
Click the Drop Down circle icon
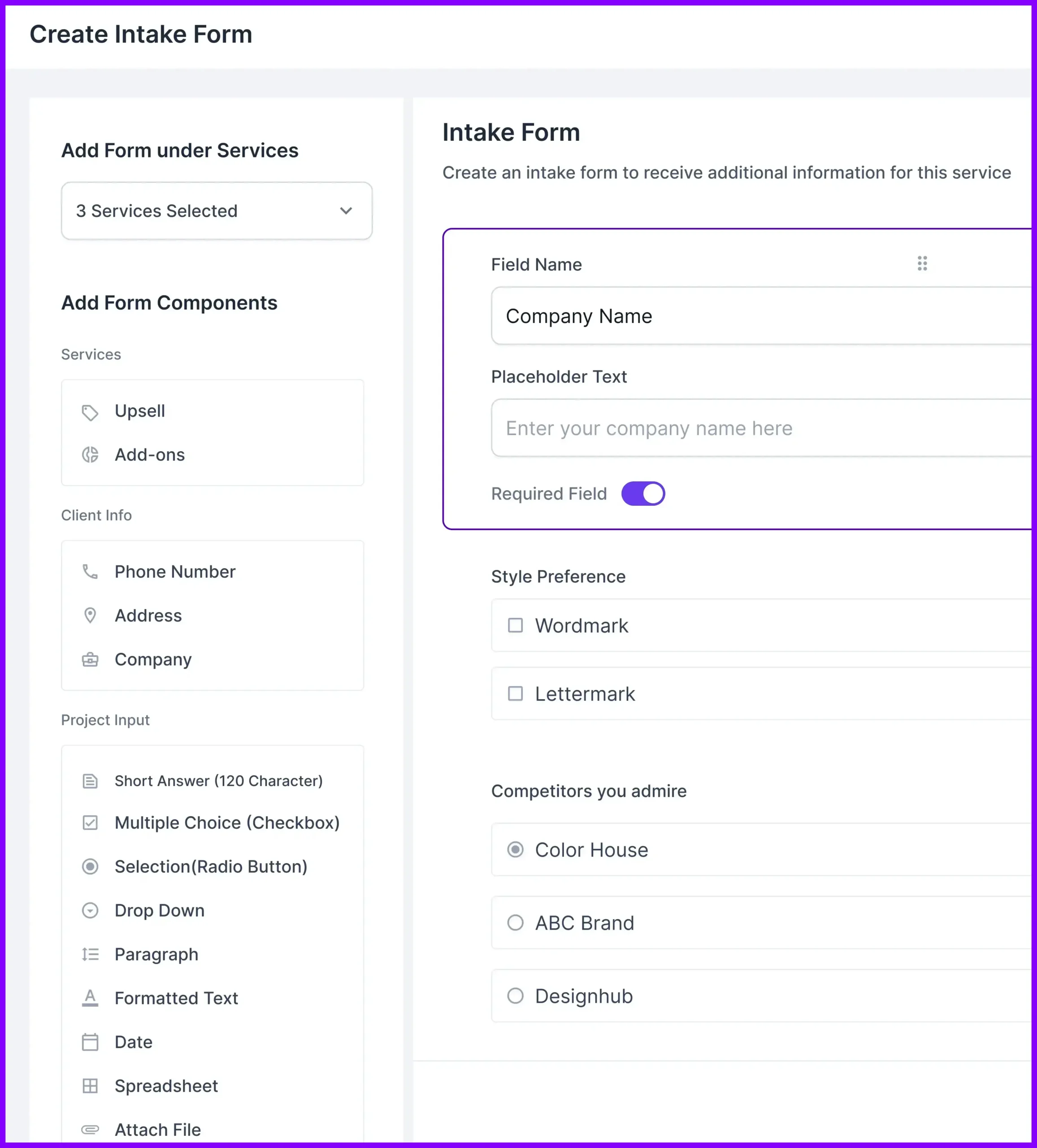point(90,910)
